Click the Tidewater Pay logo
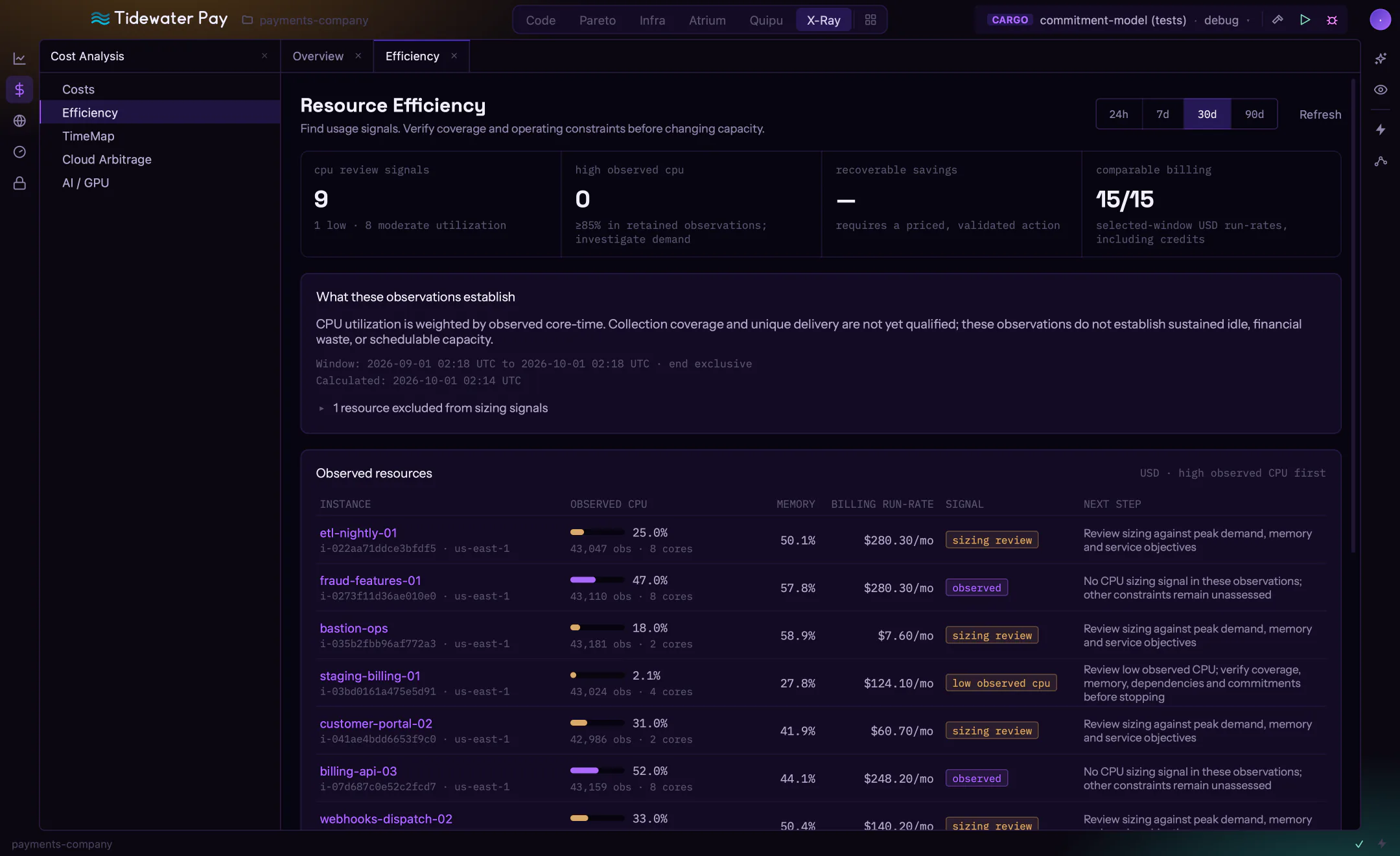1400x856 pixels. coord(159,19)
